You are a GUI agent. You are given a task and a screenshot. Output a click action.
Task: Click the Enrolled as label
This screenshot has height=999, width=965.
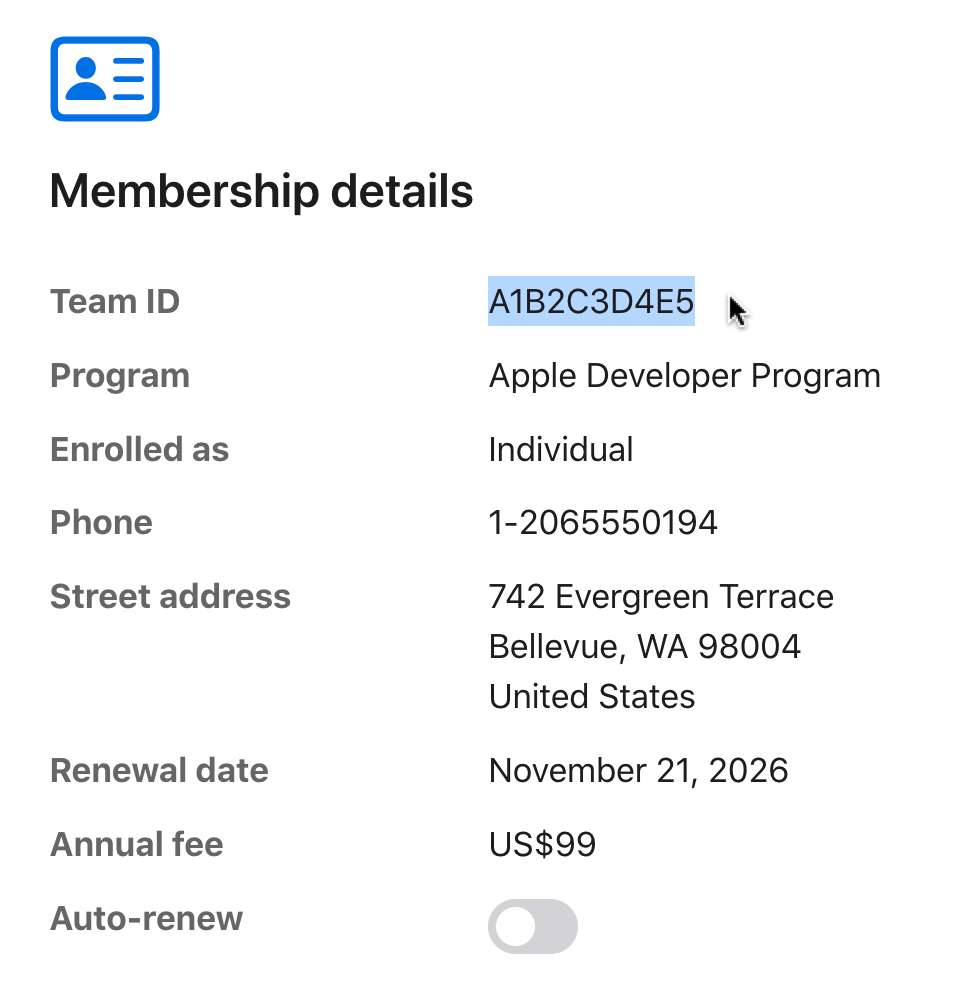pyautogui.click(x=139, y=450)
